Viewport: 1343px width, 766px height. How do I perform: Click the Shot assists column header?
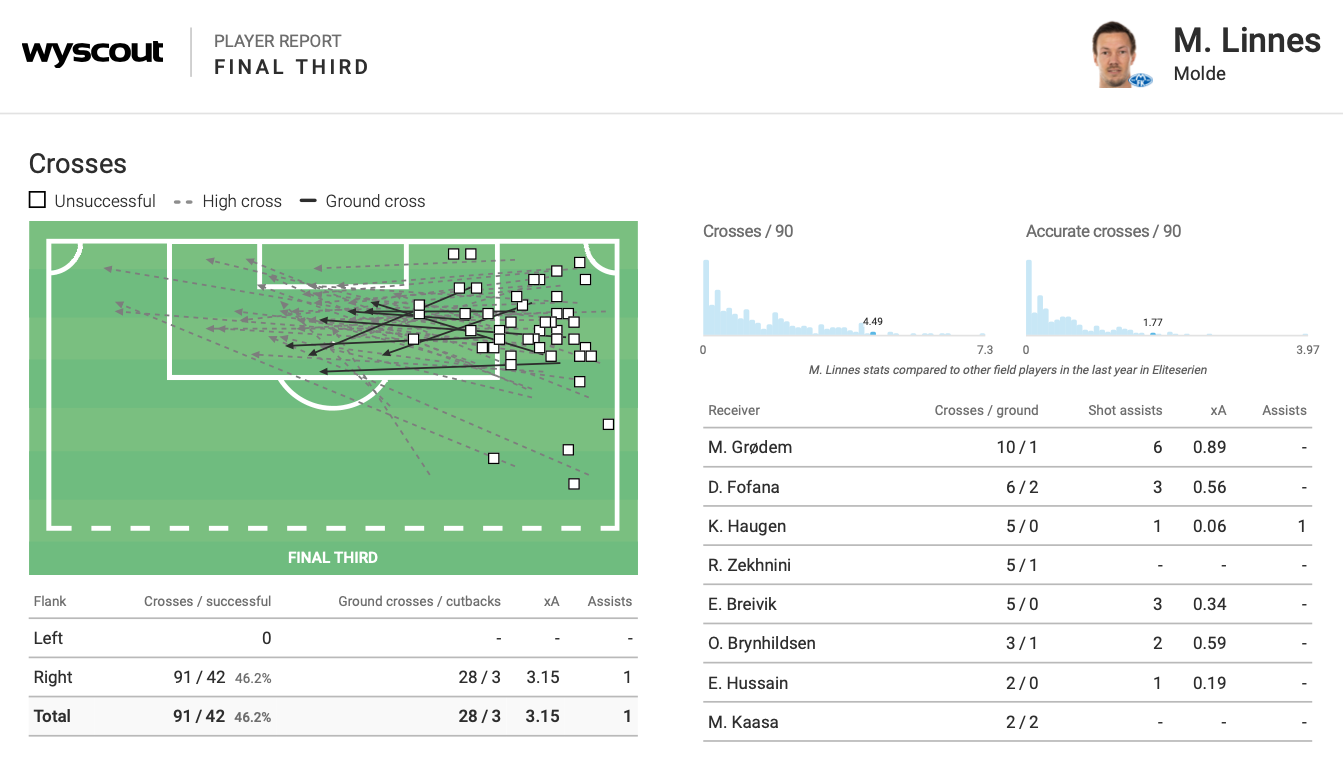tap(1124, 410)
